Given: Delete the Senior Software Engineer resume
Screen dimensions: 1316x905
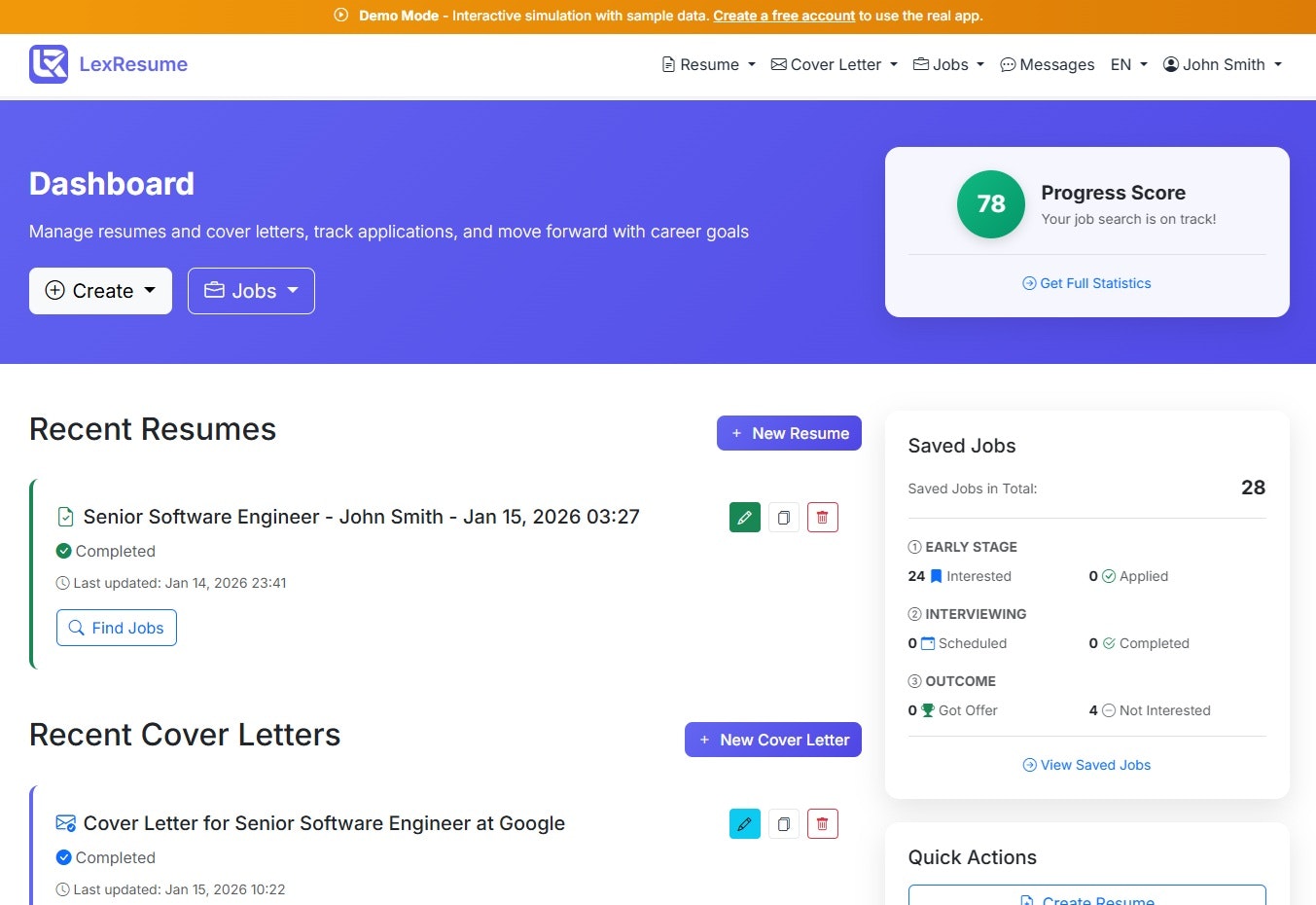Looking at the screenshot, I should click(822, 517).
